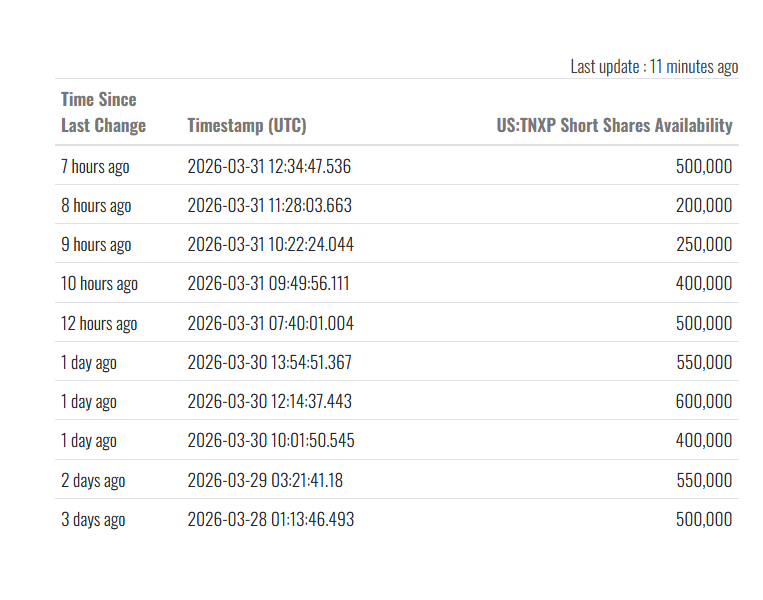Select the '2 days ago' cell
The image size is (763, 600).
pos(93,480)
